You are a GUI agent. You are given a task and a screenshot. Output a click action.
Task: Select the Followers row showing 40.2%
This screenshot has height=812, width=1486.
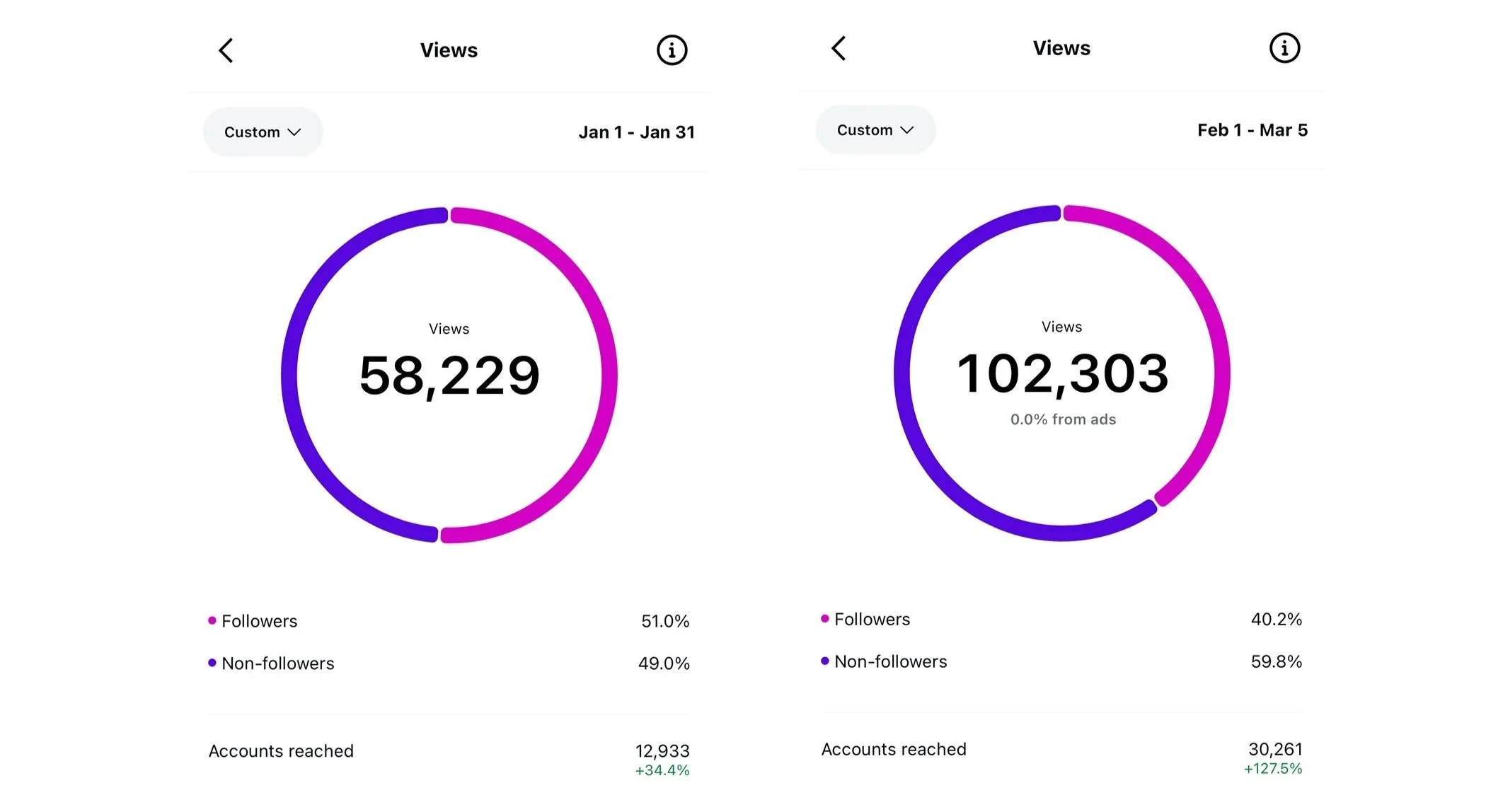[1061, 619]
